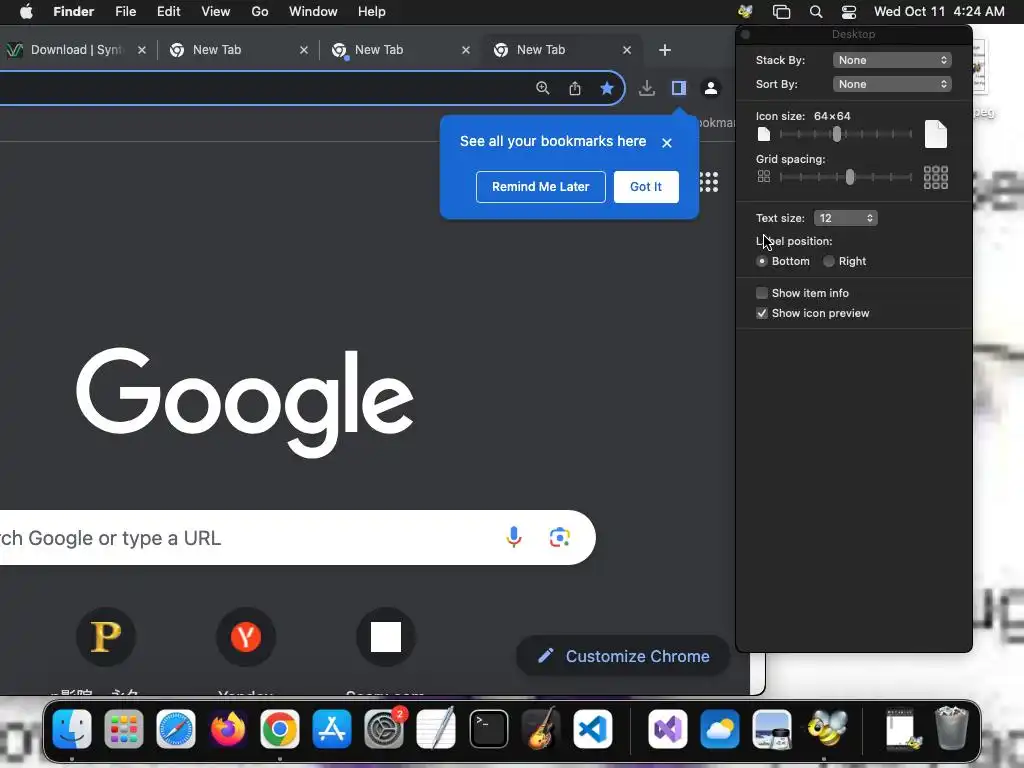
Task: Open the Yandex shortcut tile
Action: tap(246, 637)
